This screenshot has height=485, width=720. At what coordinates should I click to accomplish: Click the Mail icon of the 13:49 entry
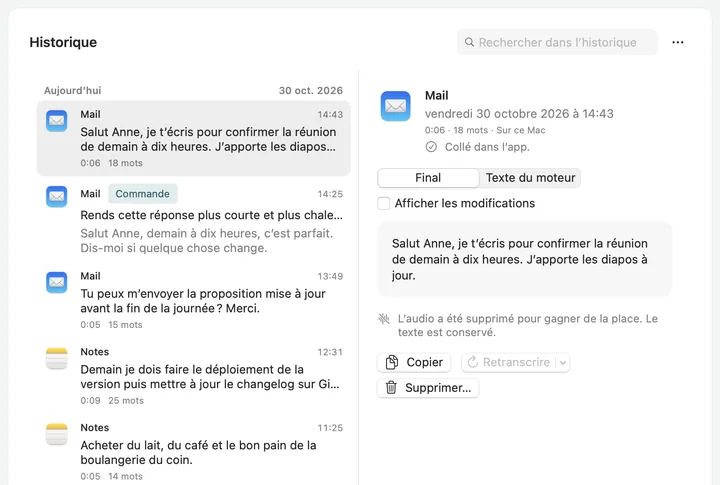(x=56, y=282)
